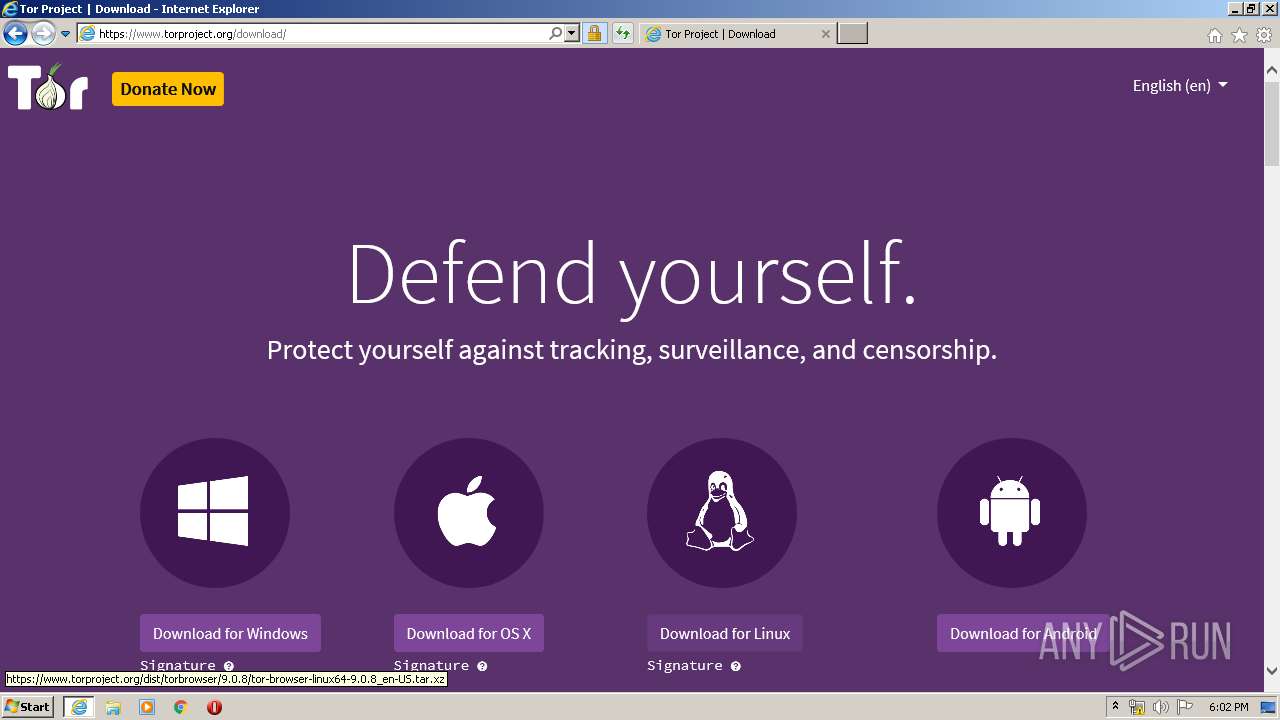Click the Show desktop button
1280x720 pixels.
click(1268, 707)
